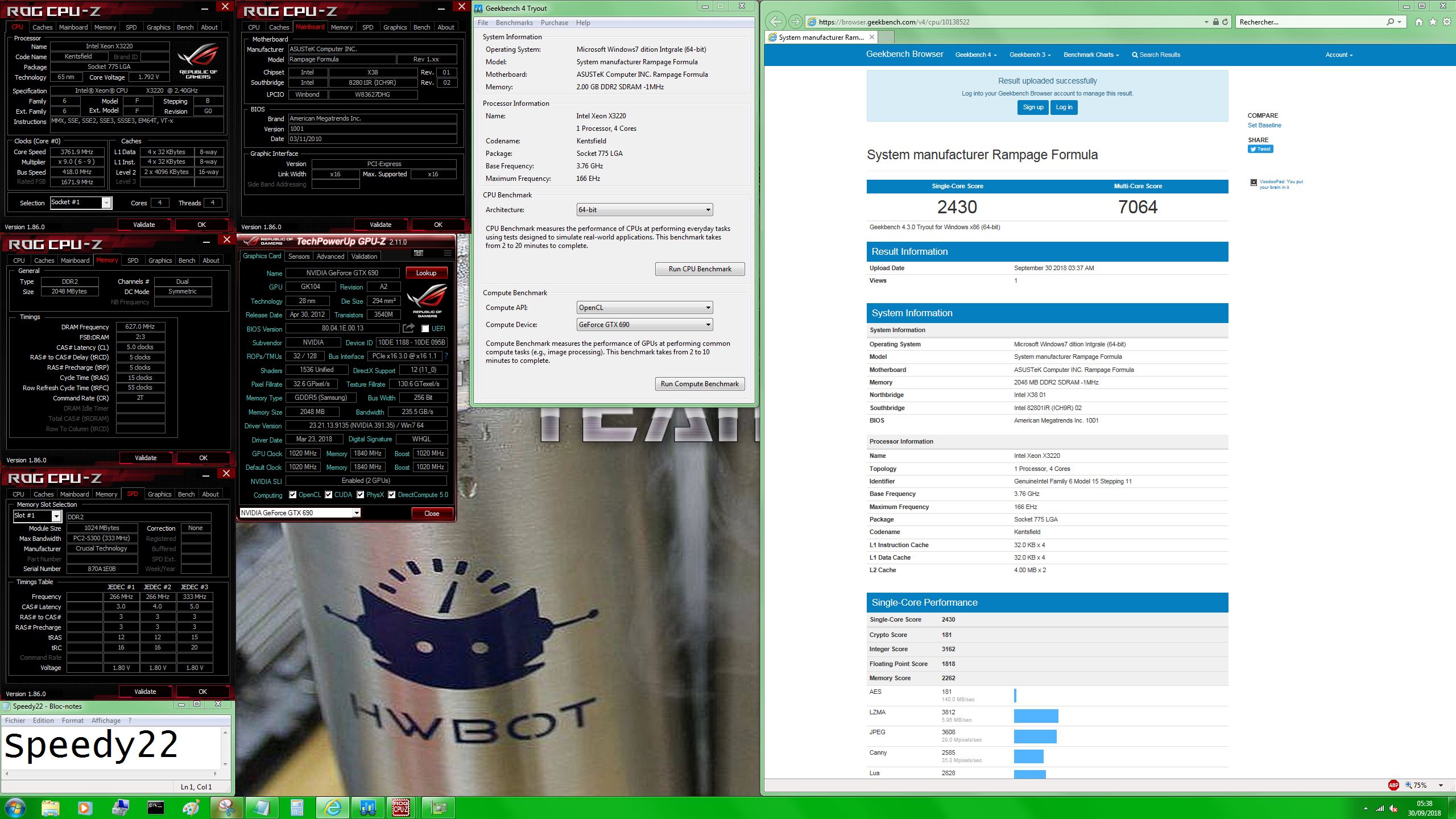
Task: Click the Log in button on Geekbench Browser
Action: coord(1064,107)
